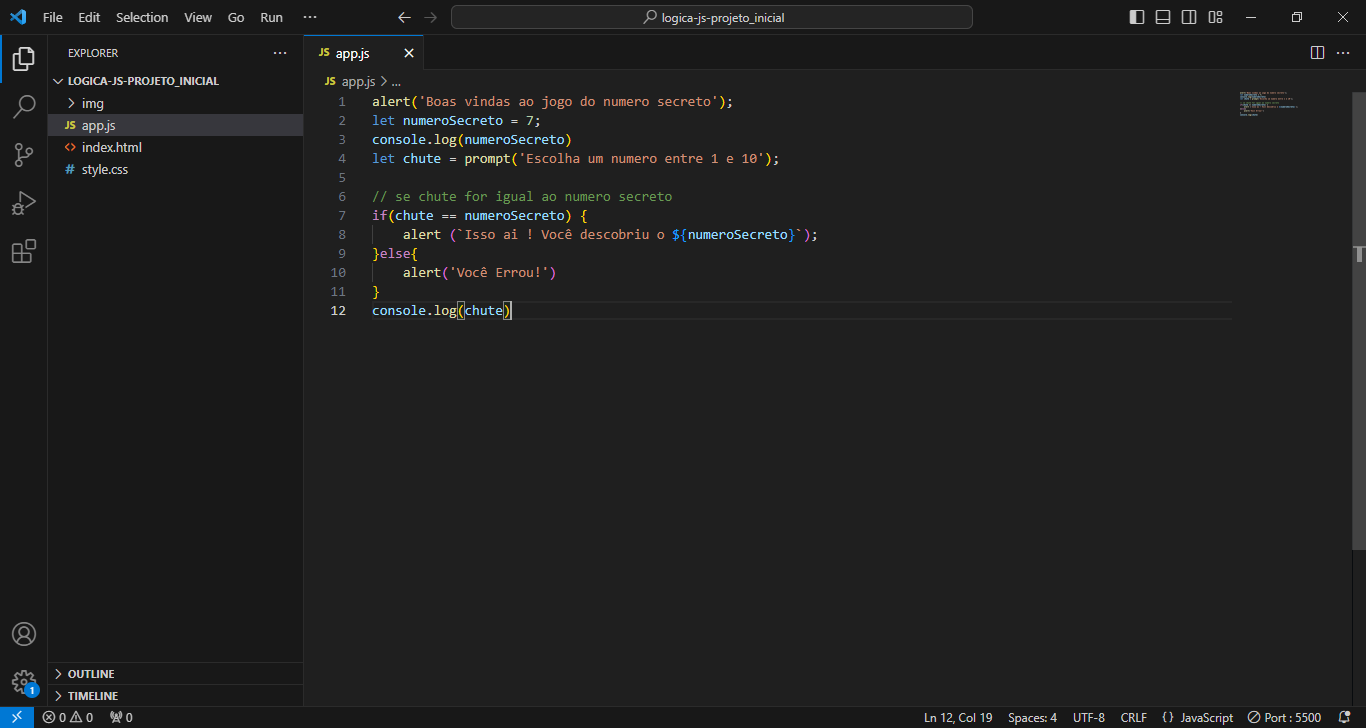
Task: Change the UTF-8 encoding
Action: (x=1089, y=717)
